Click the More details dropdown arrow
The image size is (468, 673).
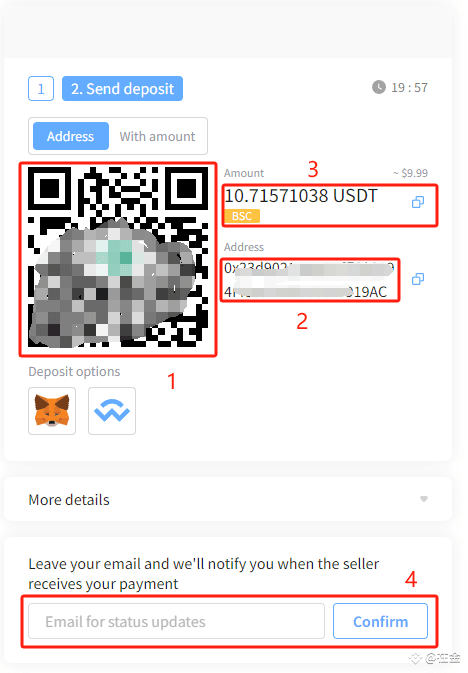click(424, 499)
